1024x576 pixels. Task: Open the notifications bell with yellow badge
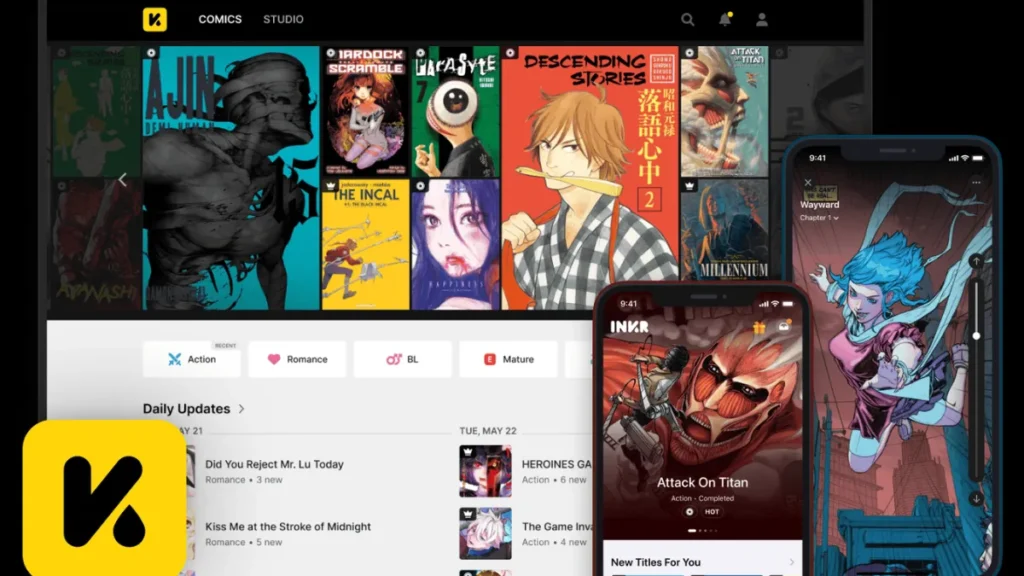coord(726,18)
